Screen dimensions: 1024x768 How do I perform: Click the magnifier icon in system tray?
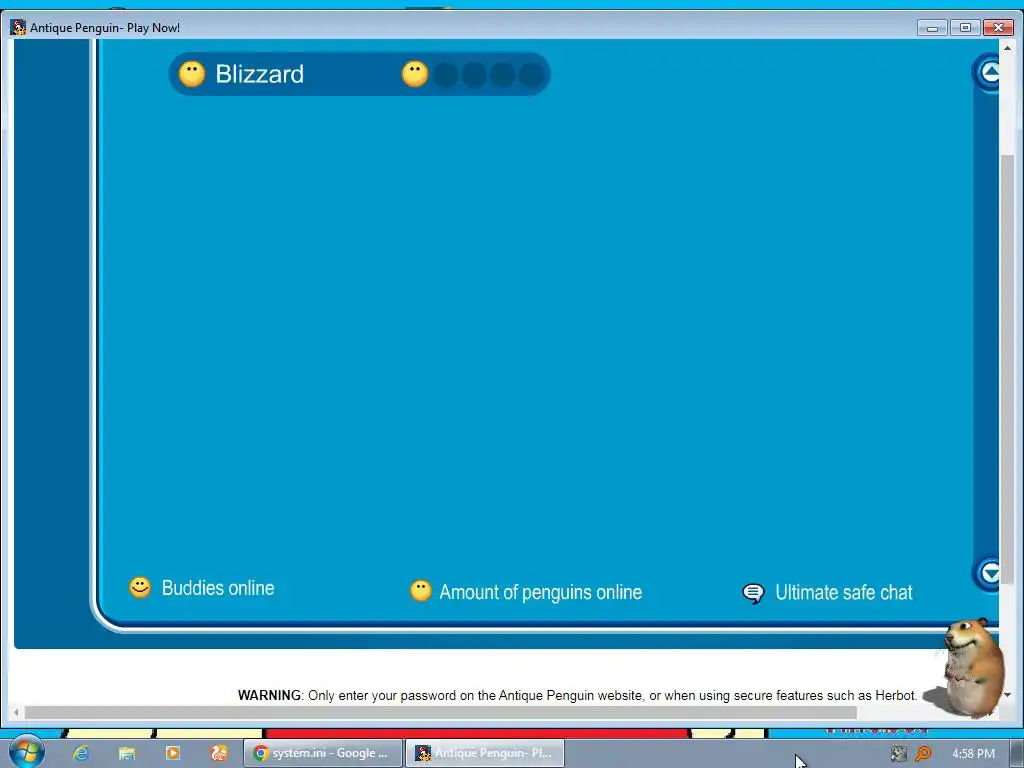tap(923, 754)
